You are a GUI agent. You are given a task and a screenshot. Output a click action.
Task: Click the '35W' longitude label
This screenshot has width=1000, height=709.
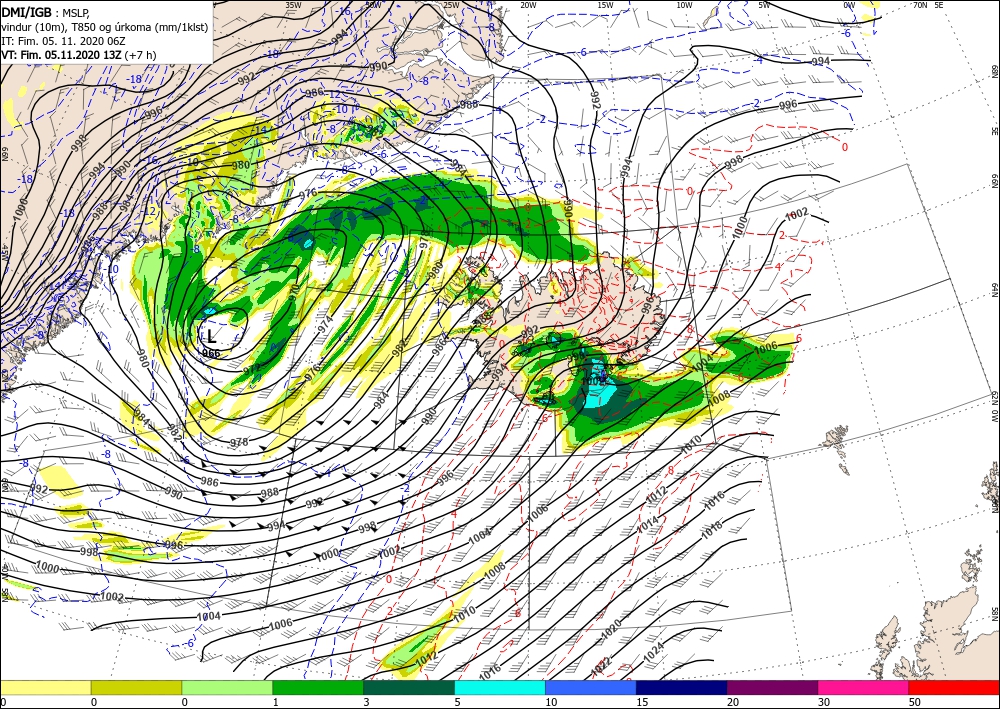[293, 5]
